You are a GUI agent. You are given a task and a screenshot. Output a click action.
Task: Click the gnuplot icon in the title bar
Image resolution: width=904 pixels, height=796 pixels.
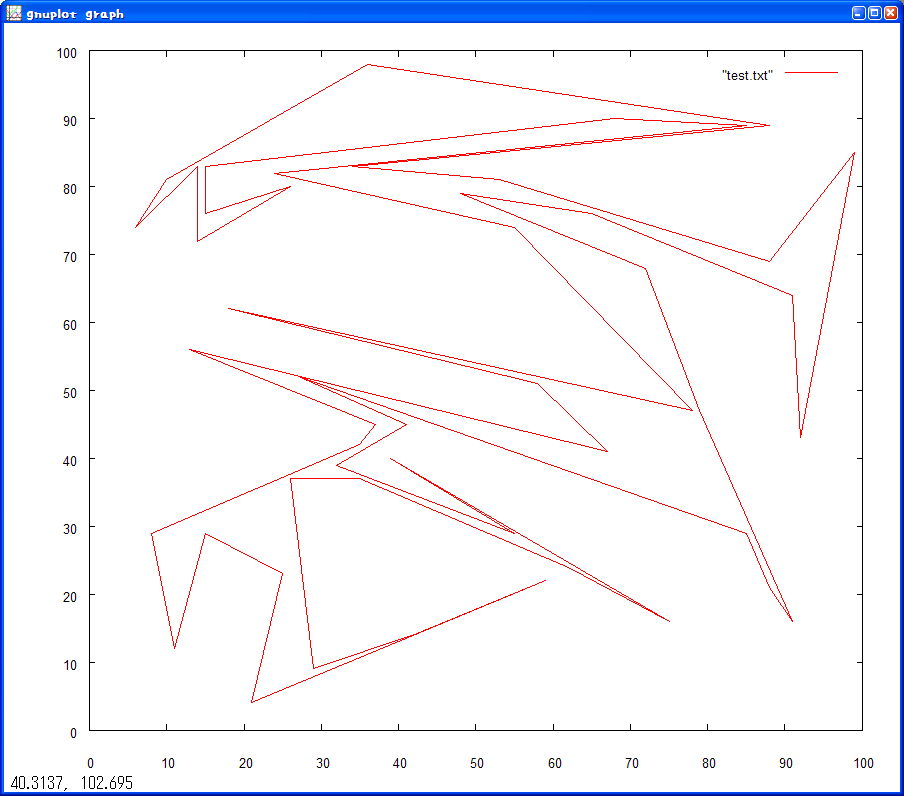coord(13,13)
